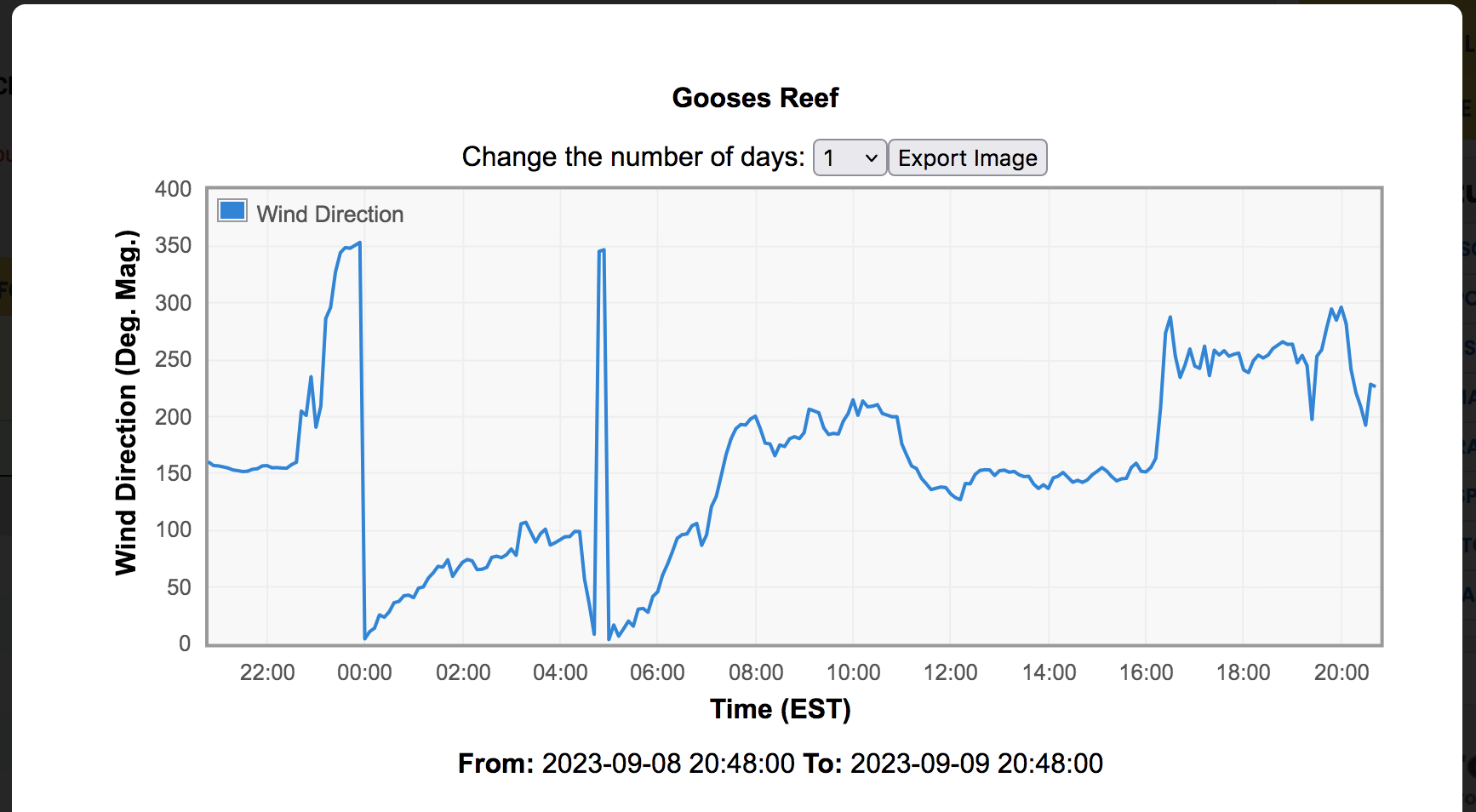Click the blue Wind Direction legend swatch
The width and height of the screenshot is (1476, 812).
point(232,211)
